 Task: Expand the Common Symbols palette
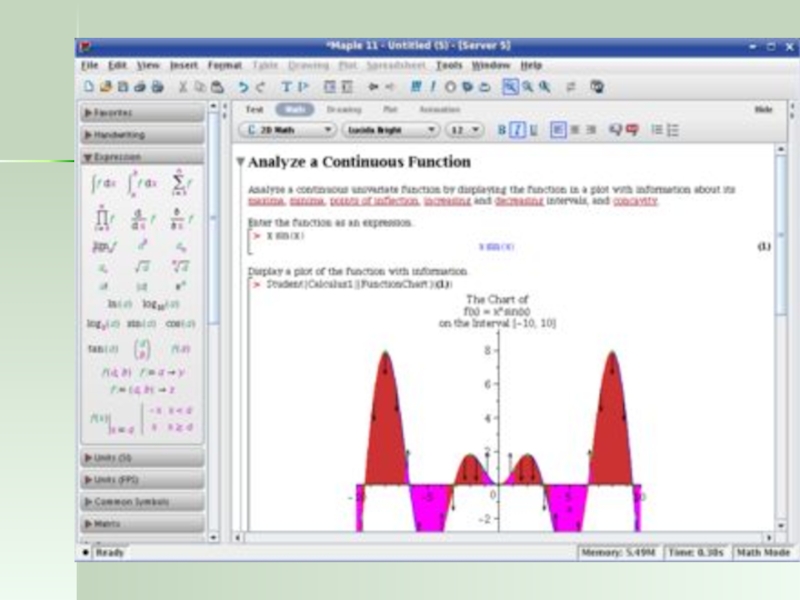point(142,502)
